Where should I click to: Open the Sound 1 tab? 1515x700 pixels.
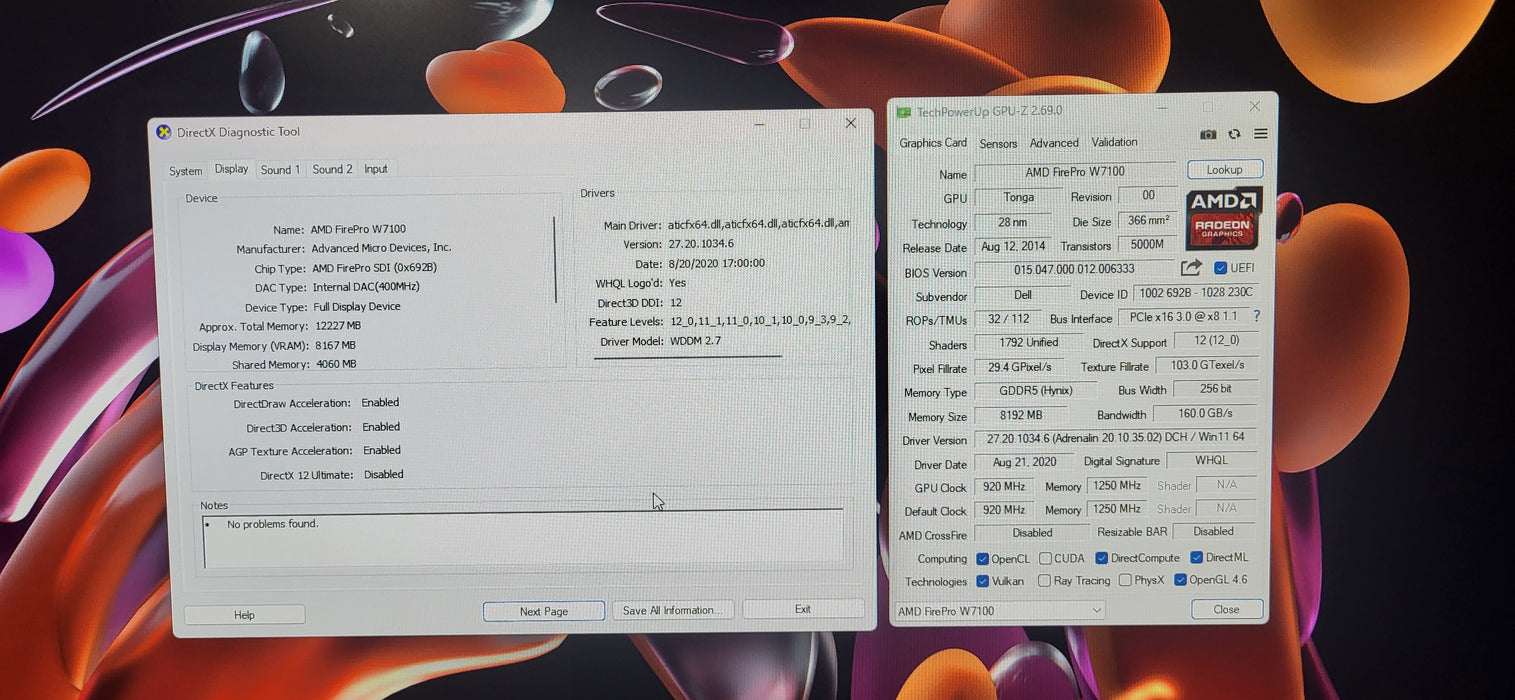[280, 170]
